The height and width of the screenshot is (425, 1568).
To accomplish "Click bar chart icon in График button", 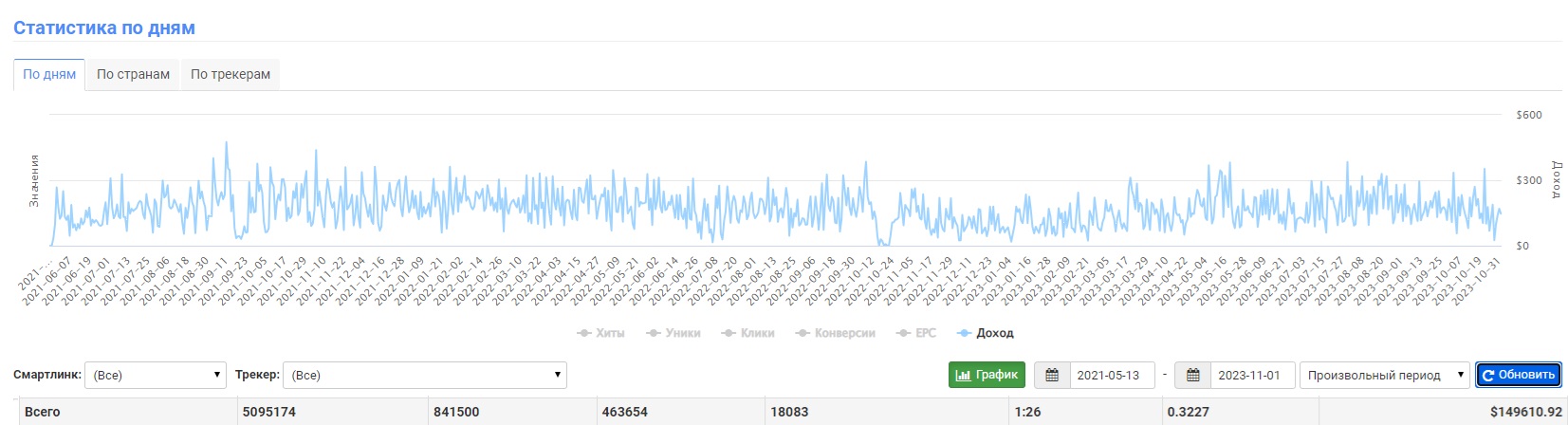I will pos(963,376).
